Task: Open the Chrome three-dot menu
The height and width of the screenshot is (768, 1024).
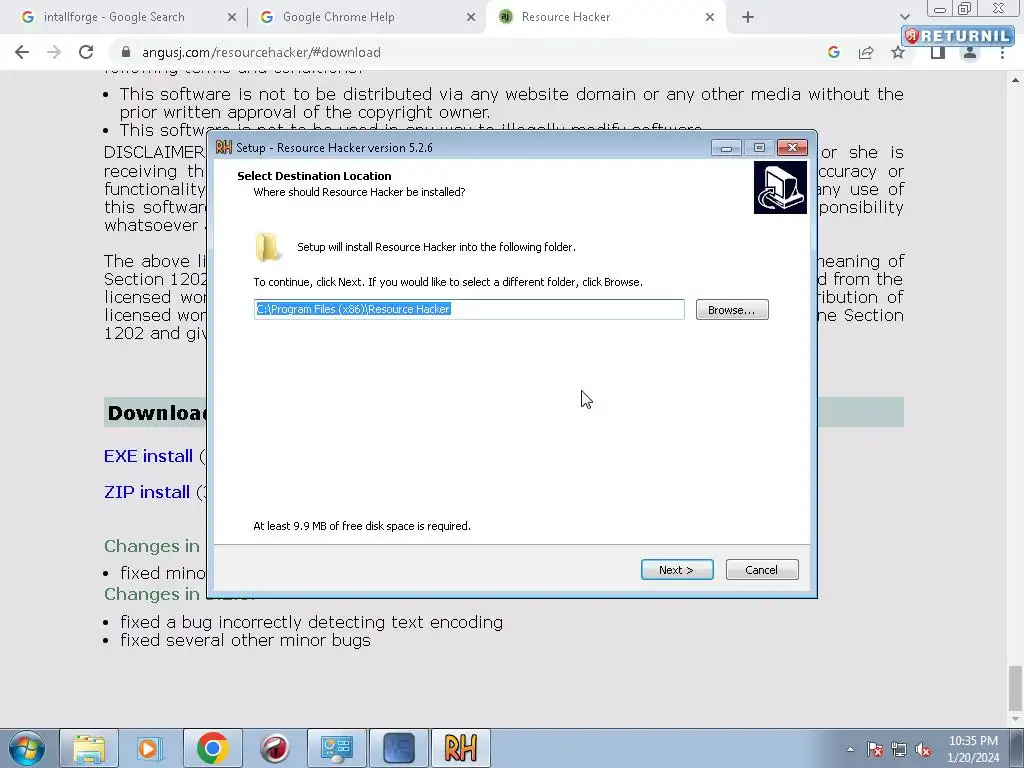Action: tap(1002, 52)
